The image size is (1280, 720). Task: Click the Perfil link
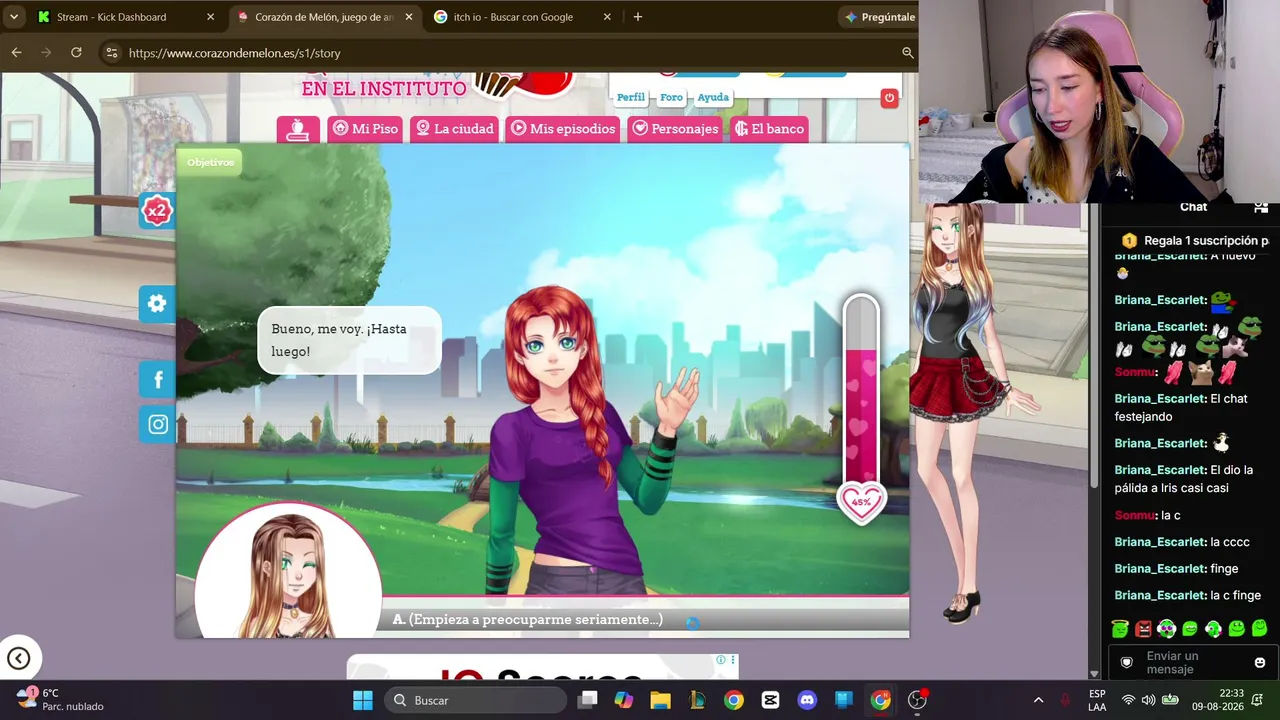[630, 97]
